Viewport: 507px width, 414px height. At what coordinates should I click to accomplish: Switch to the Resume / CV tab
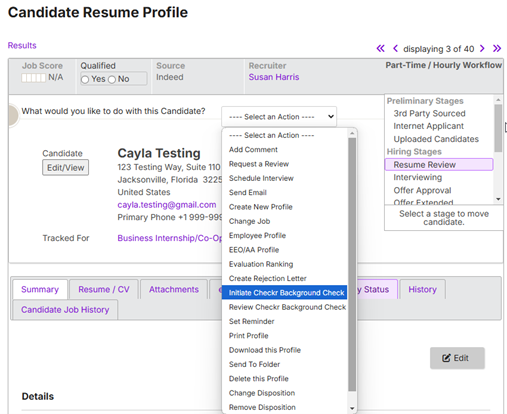click(x=104, y=289)
